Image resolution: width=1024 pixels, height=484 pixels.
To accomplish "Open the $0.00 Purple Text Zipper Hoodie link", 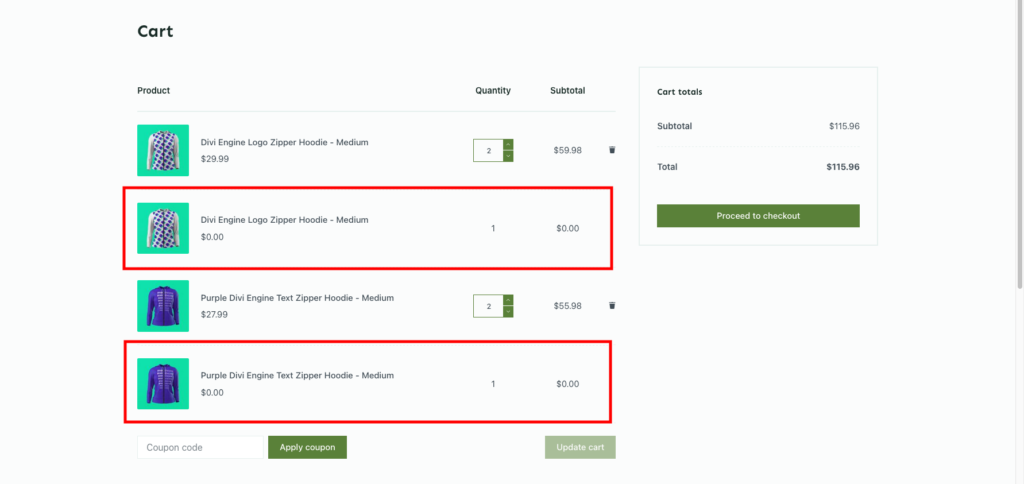I will point(297,376).
